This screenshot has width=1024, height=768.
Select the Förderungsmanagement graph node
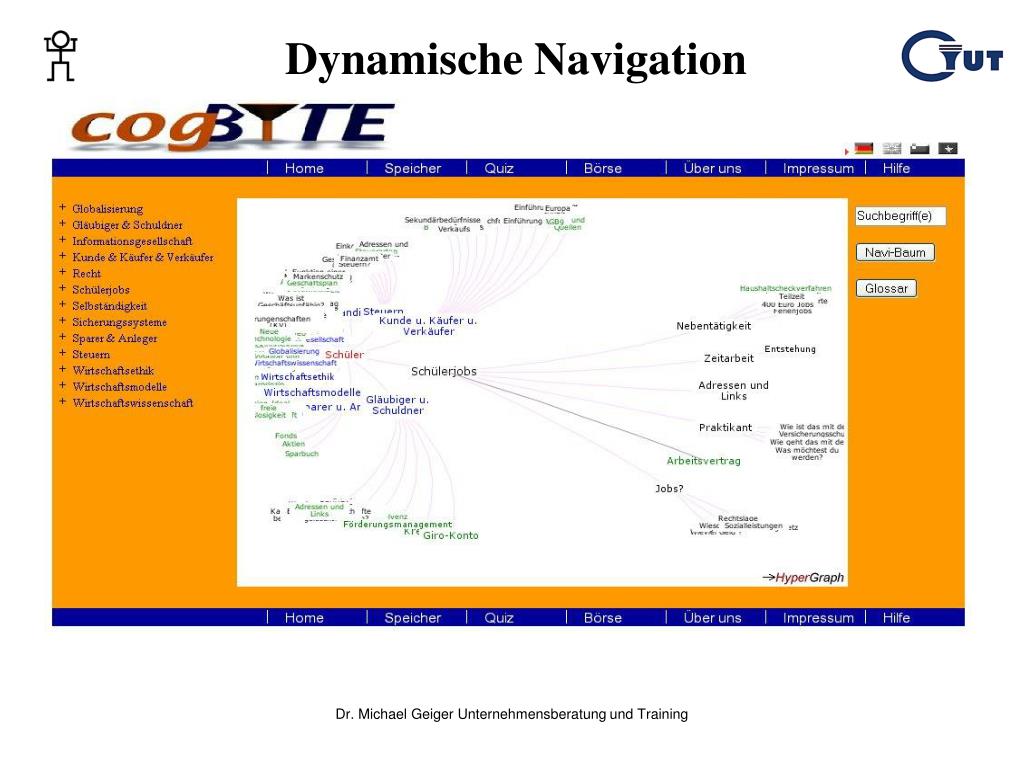tap(398, 524)
